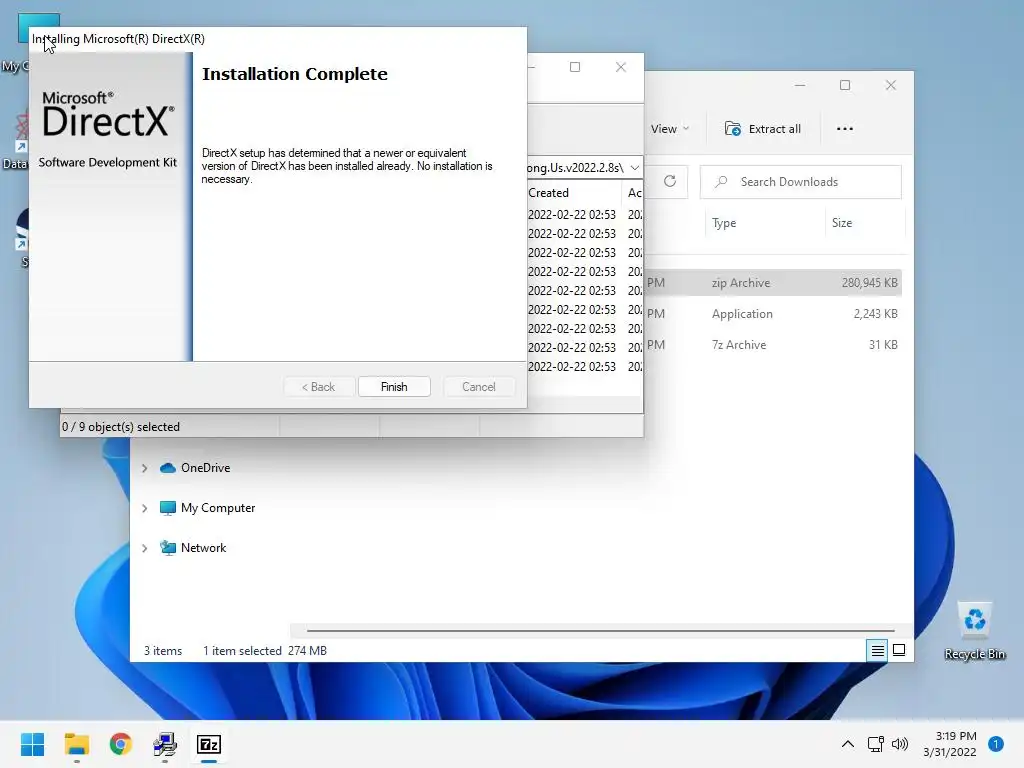Select the Recycle Bin desktop icon
Viewport: 1024px width, 768px height.
click(x=974, y=631)
